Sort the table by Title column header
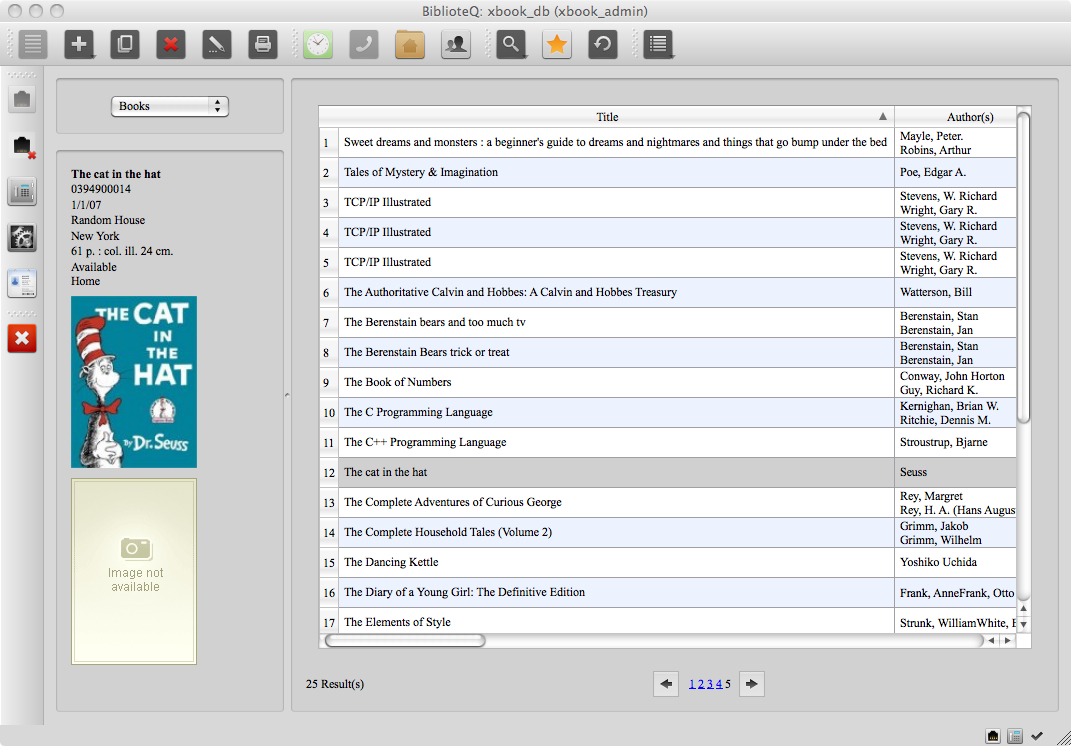 (x=606, y=117)
